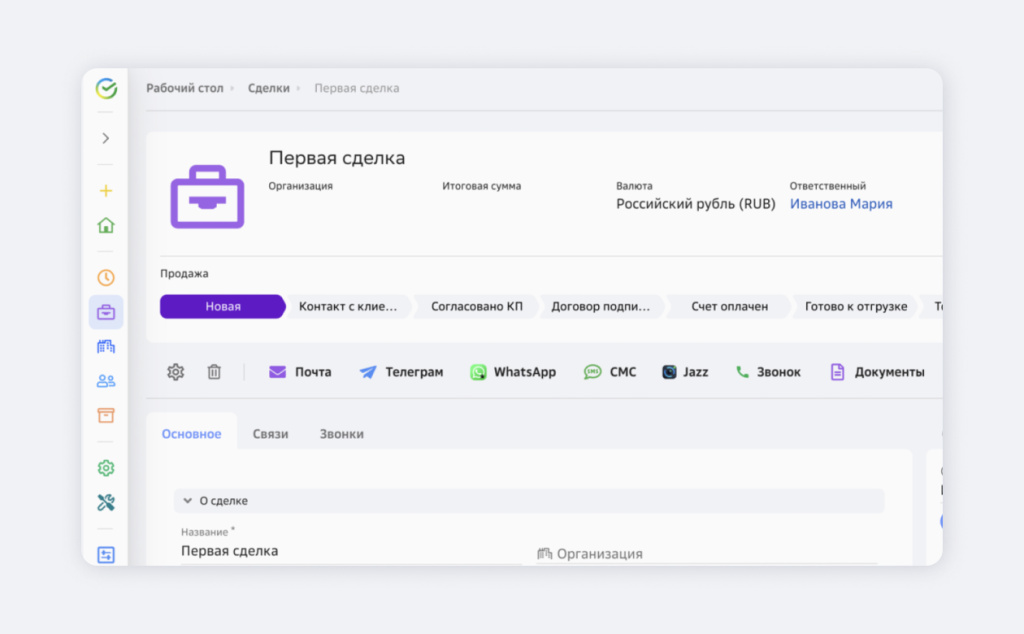The height and width of the screenshot is (634, 1024).
Task: Switch to the 'Связи' tab
Action: coord(270,434)
